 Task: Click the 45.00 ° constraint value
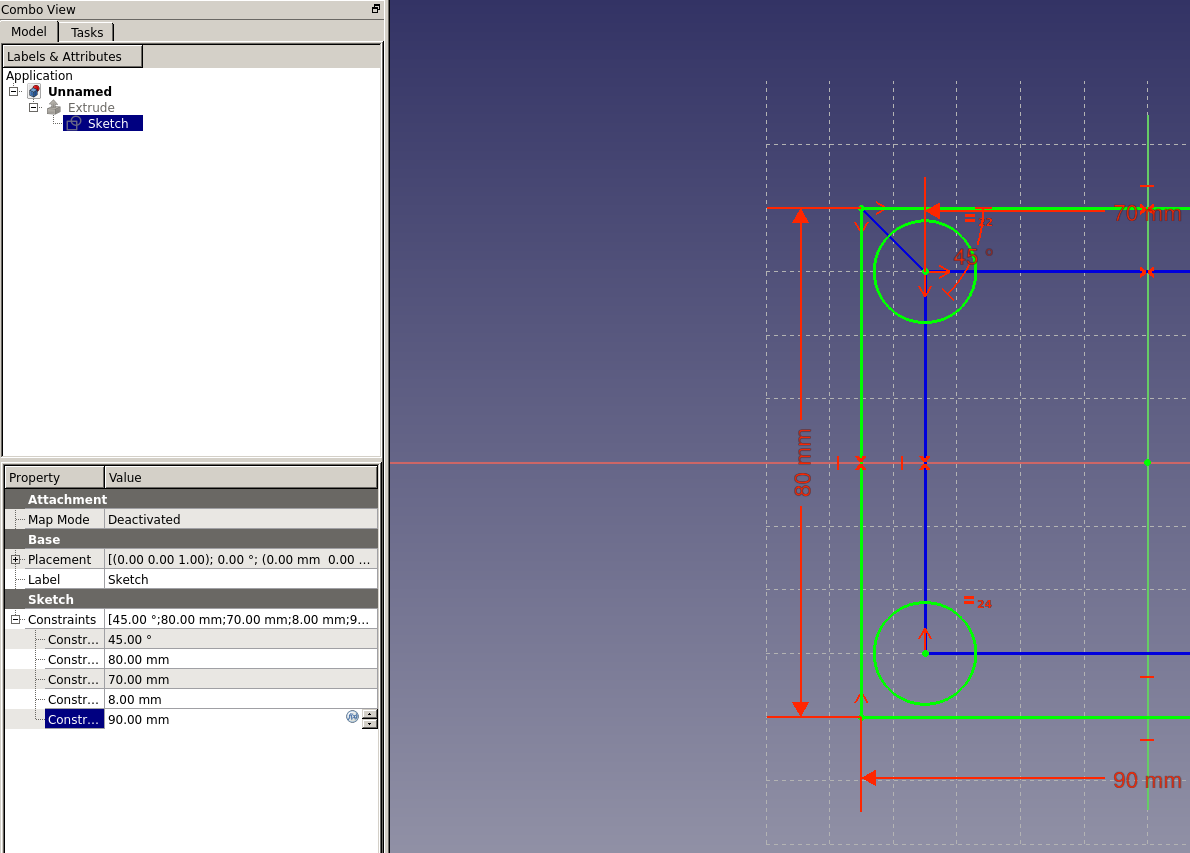point(241,639)
